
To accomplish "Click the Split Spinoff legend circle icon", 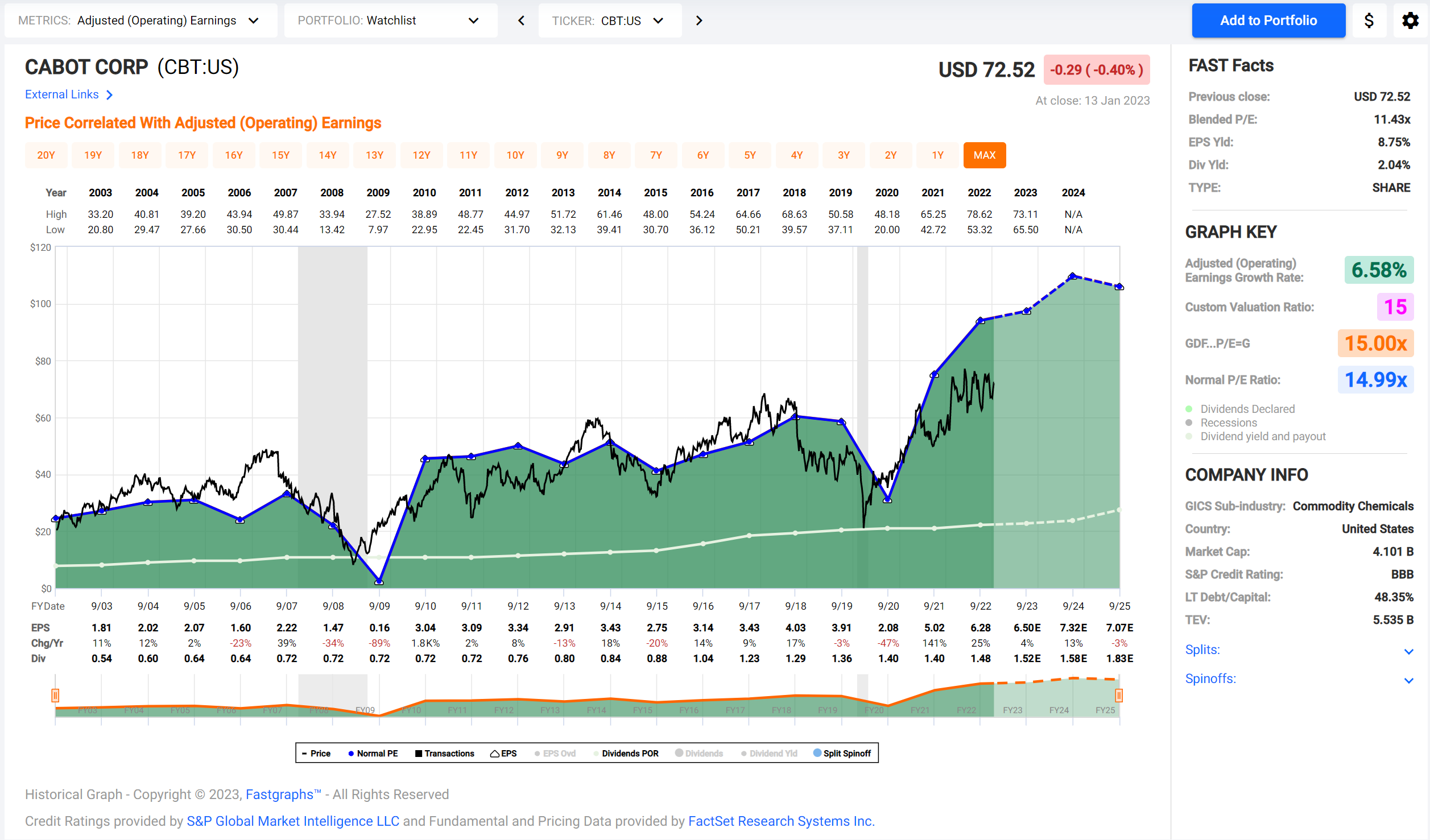I will (x=817, y=753).
